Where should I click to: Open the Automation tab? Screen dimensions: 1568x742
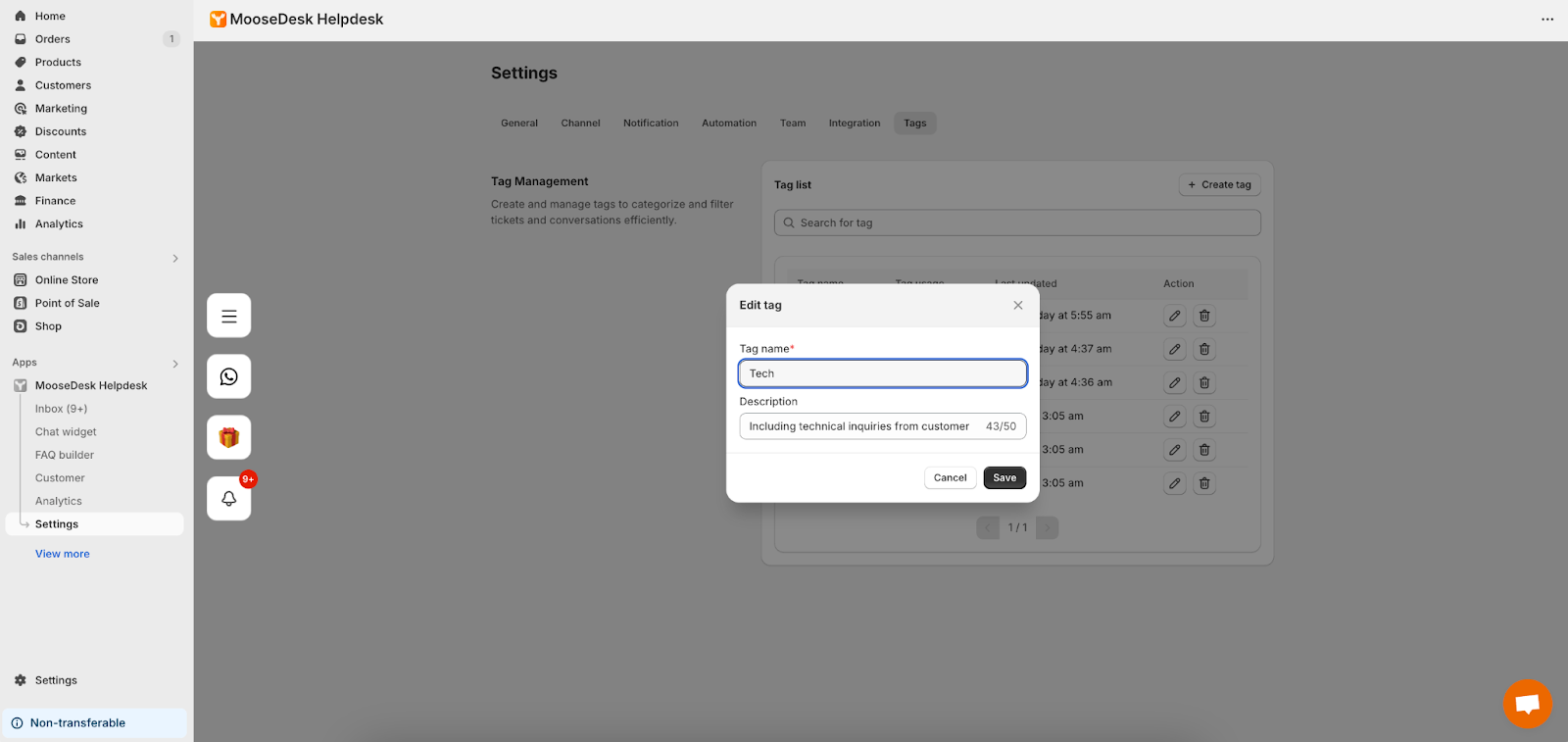click(729, 124)
